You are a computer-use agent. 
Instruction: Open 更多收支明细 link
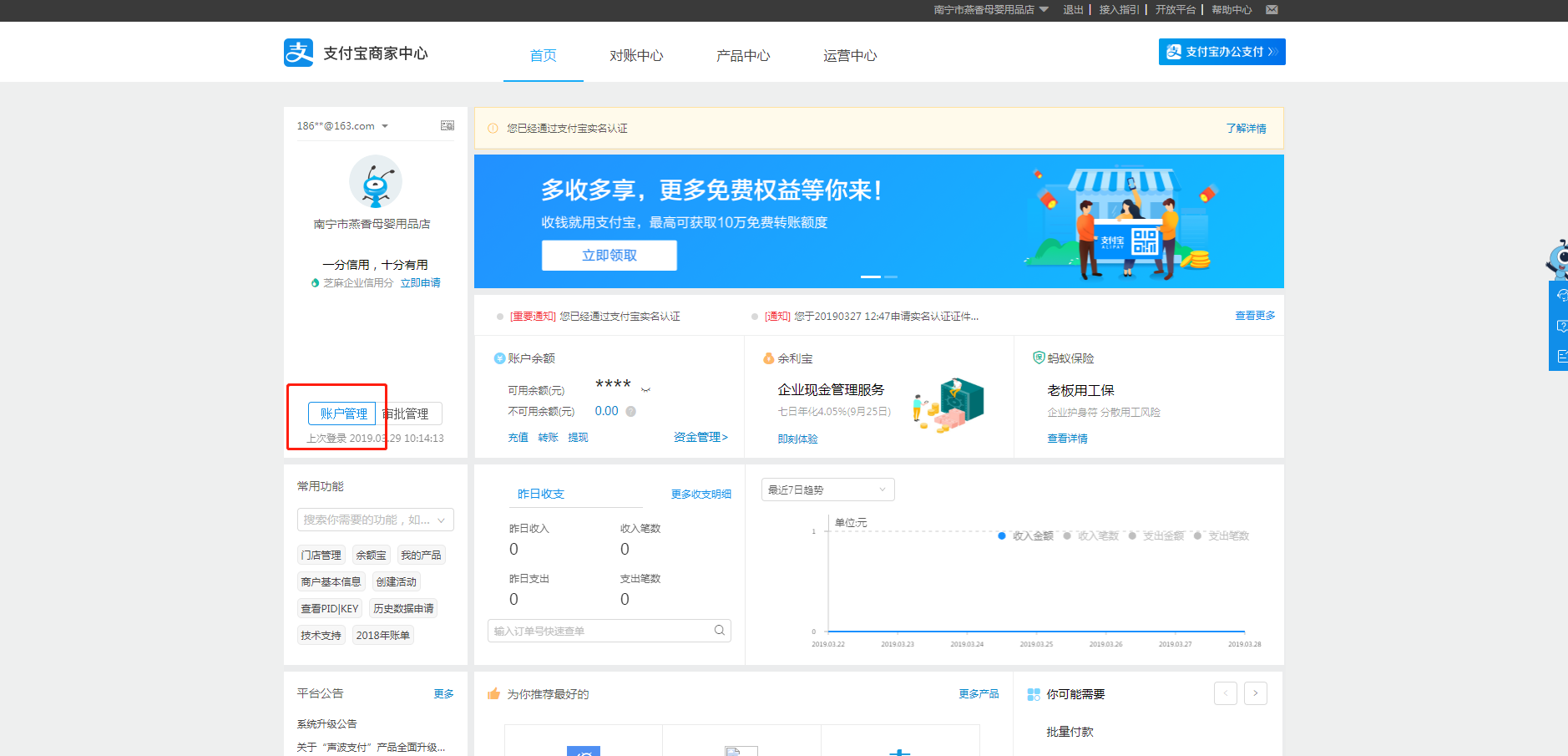(x=701, y=494)
